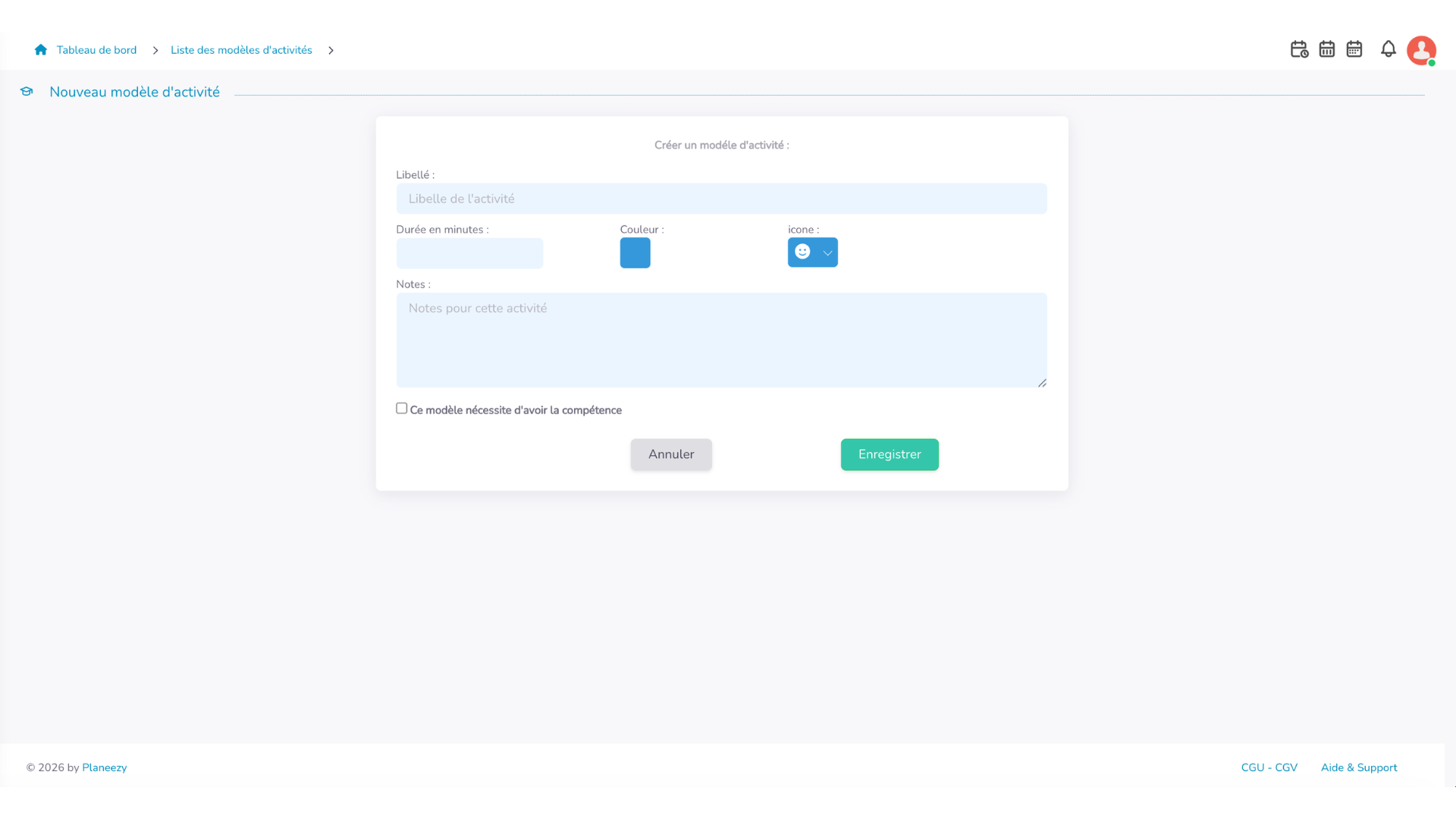This screenshot has height=819, width=1456.
Task: Open the user profile avatar menu
Action: (1421, 51)
